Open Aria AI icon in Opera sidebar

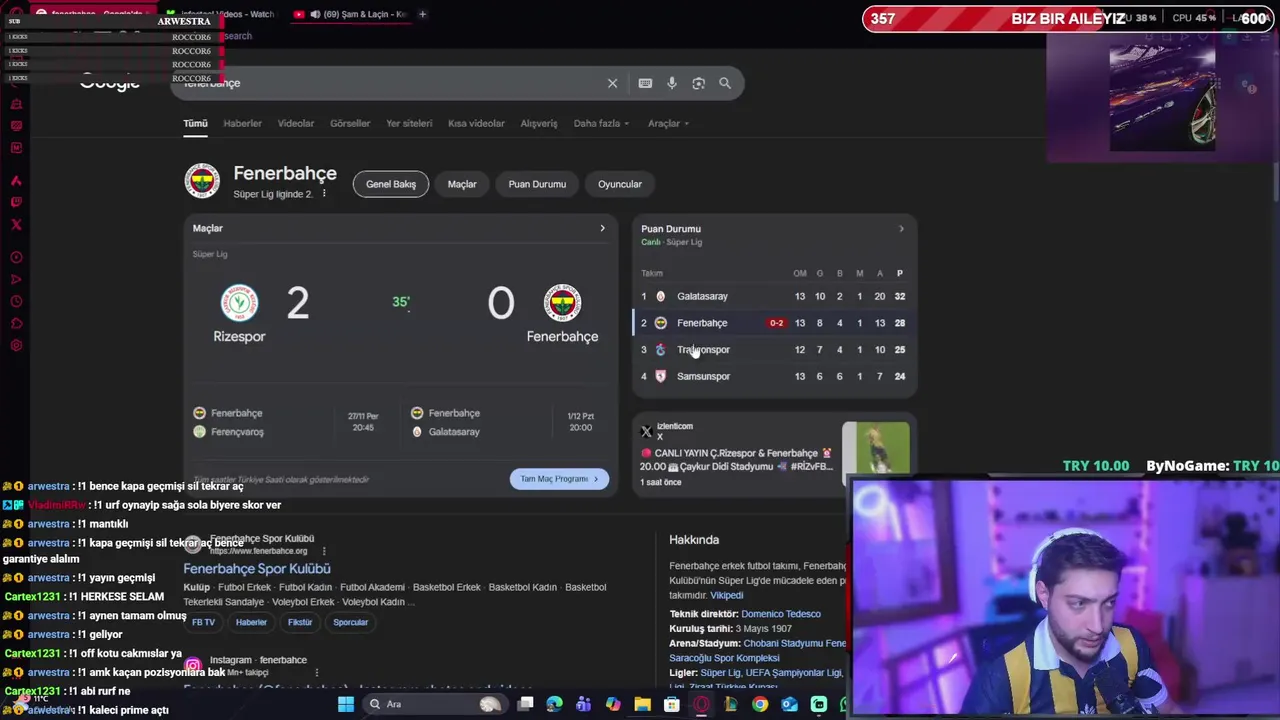pyautogui.click(x=16, y=180)
